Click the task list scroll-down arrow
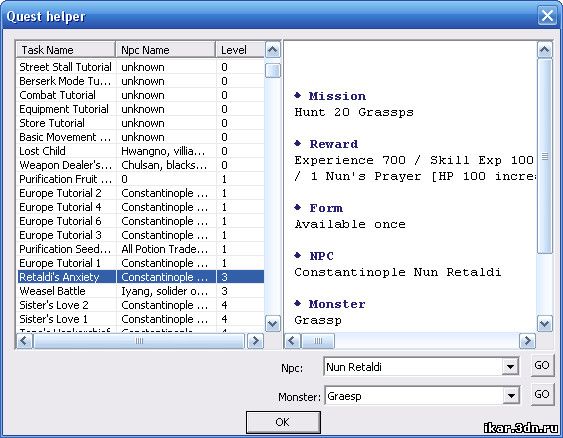The height and width of the screenshot is (438, 563). (273, 324)
